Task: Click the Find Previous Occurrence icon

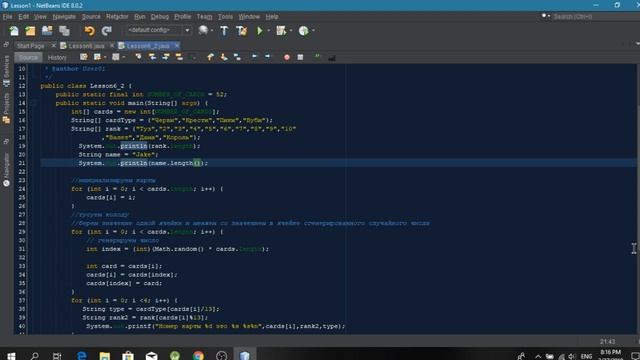Action: tap(152, 57)
